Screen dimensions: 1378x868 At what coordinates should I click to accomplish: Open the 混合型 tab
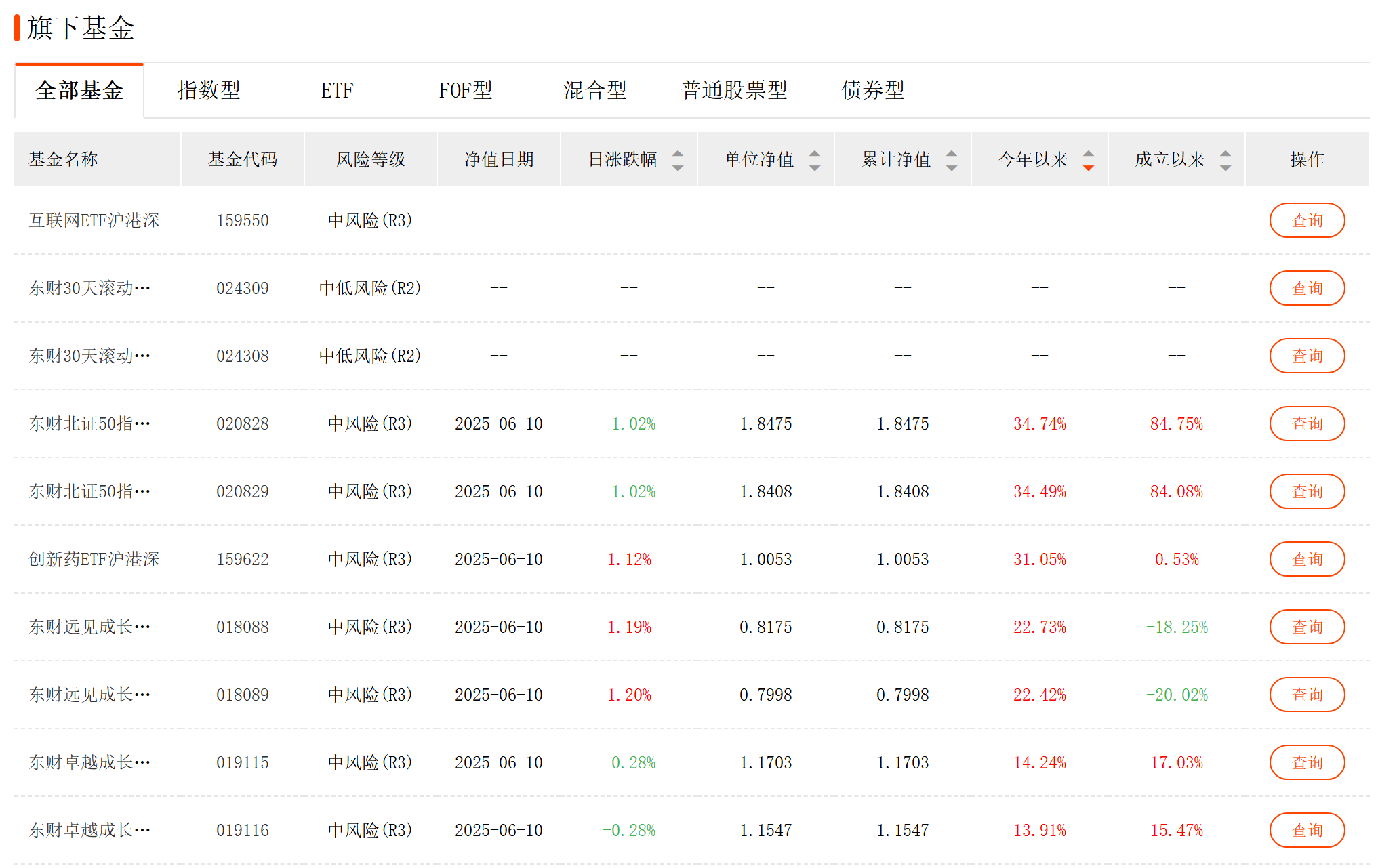coord(595,90)
